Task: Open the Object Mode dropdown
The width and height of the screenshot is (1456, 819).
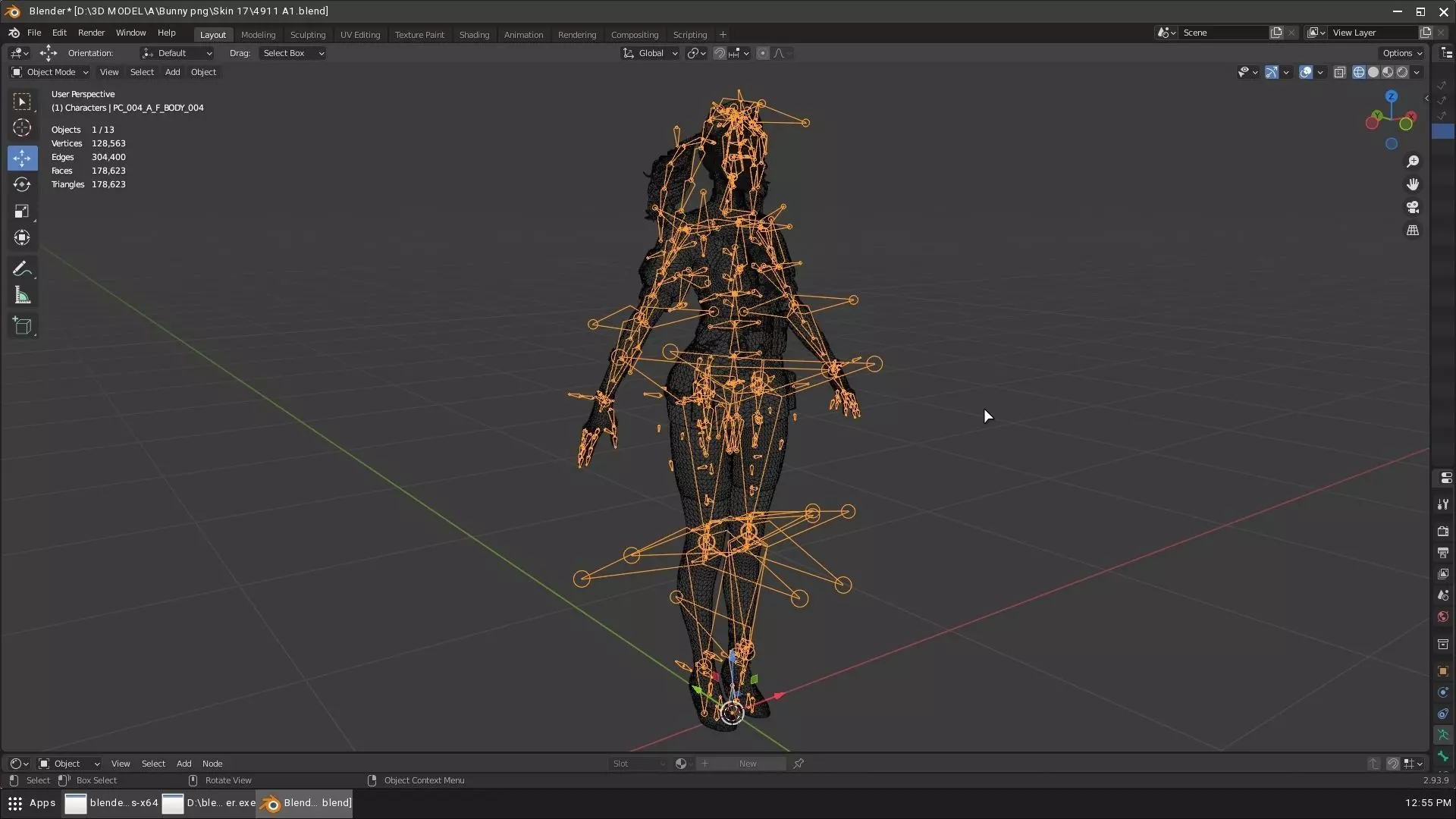Action: pyautogui.click(x=50, y=72)
